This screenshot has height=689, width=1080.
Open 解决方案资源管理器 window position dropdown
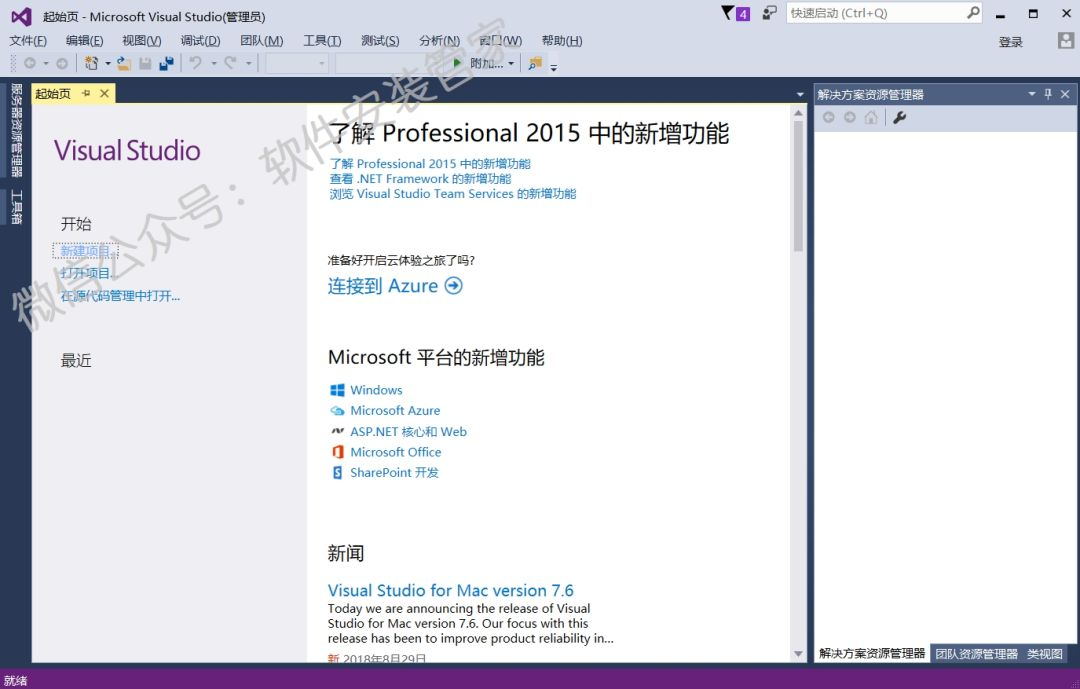coord(1032,94)
